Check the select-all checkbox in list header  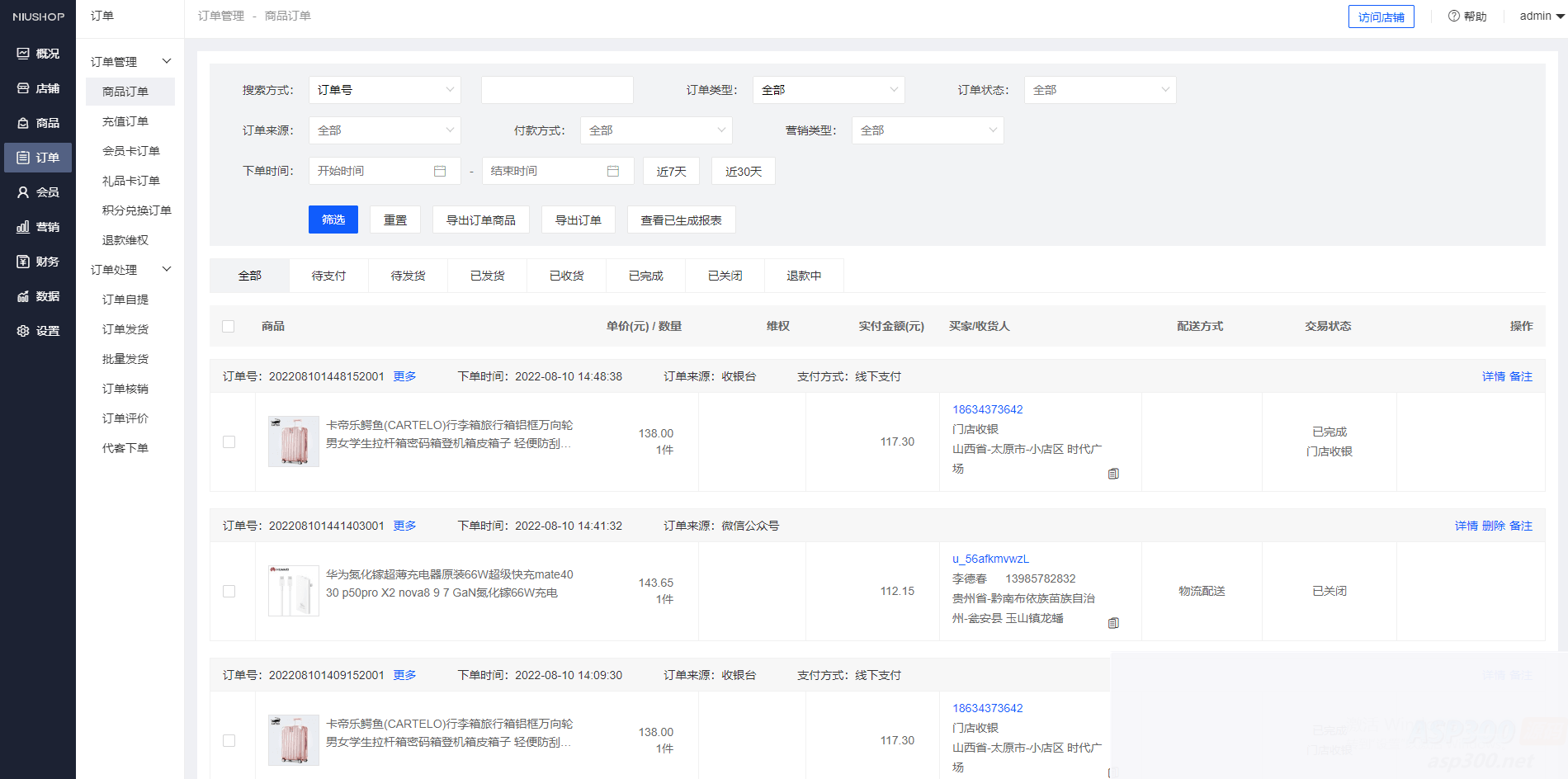coord(229,326)
